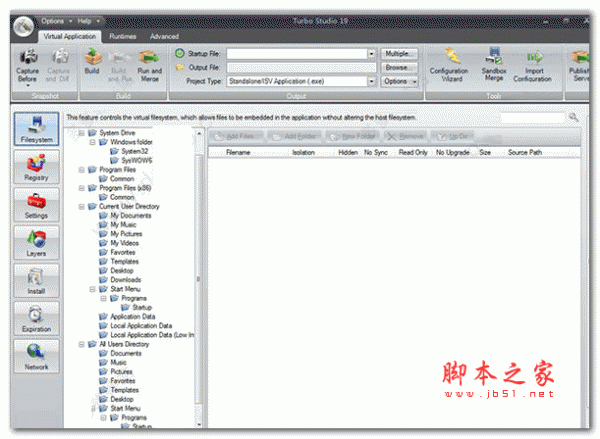Image resolution: width=600 pixels, height=439 pixels.
Task: Click the Browse button
Action: (x=399, y=67)
